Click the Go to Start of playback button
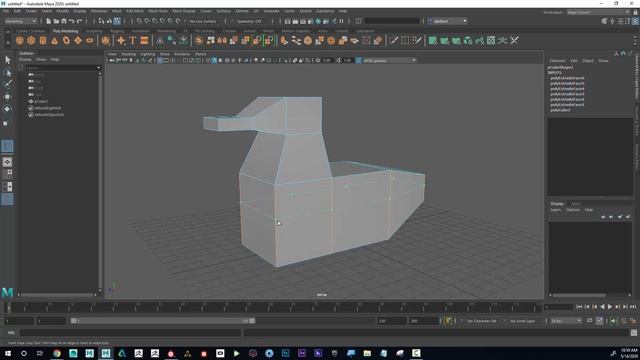This screenshot has width=640, height=360. (x=579, y=307)
